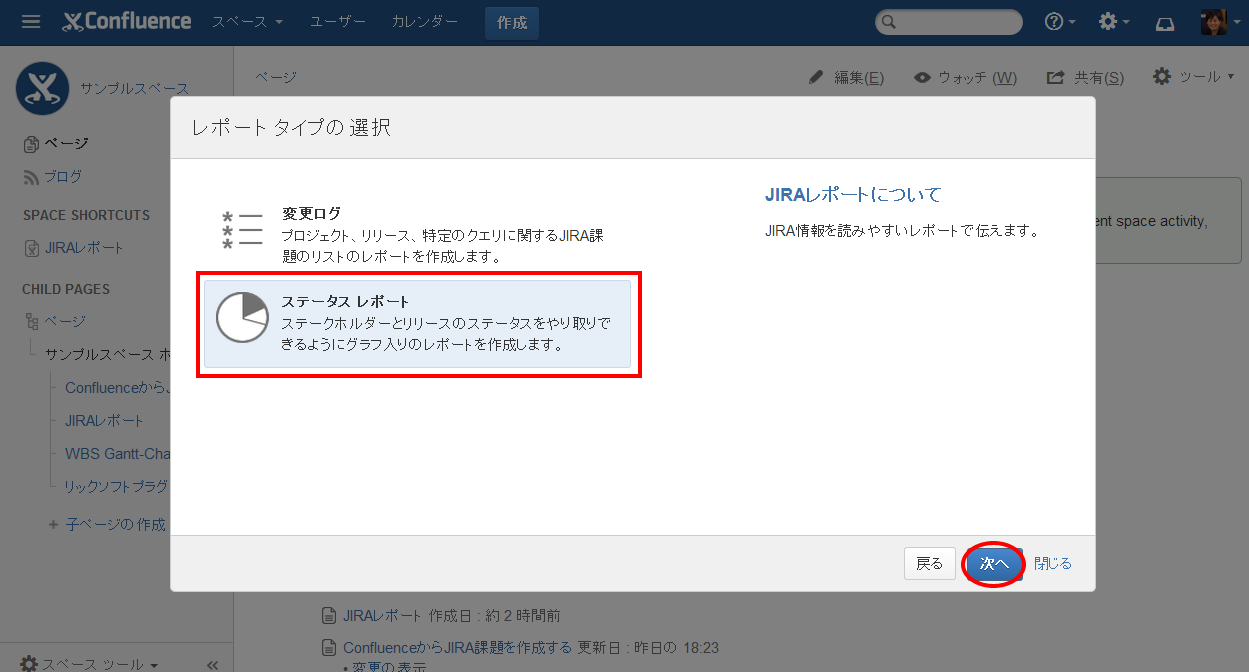Open the ユーザー menu item
1249x672 pixels.
coord(338,21)
